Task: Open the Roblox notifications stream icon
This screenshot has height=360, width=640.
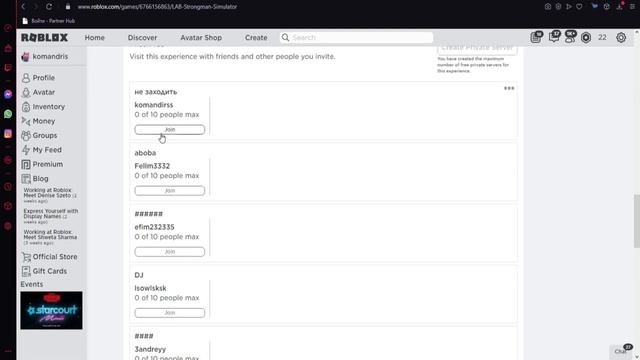Action: (x=536, y=37)
